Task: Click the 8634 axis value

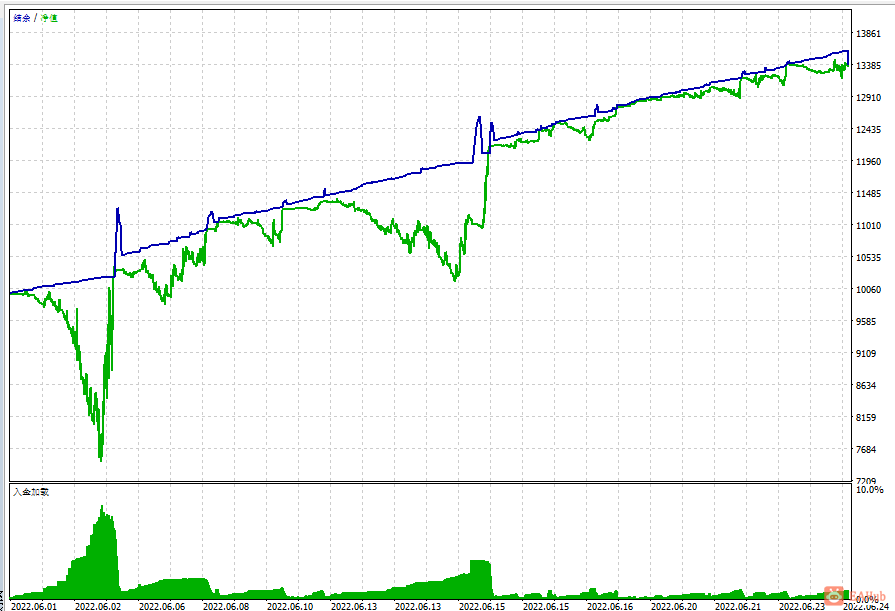Action: pos(866,385)
